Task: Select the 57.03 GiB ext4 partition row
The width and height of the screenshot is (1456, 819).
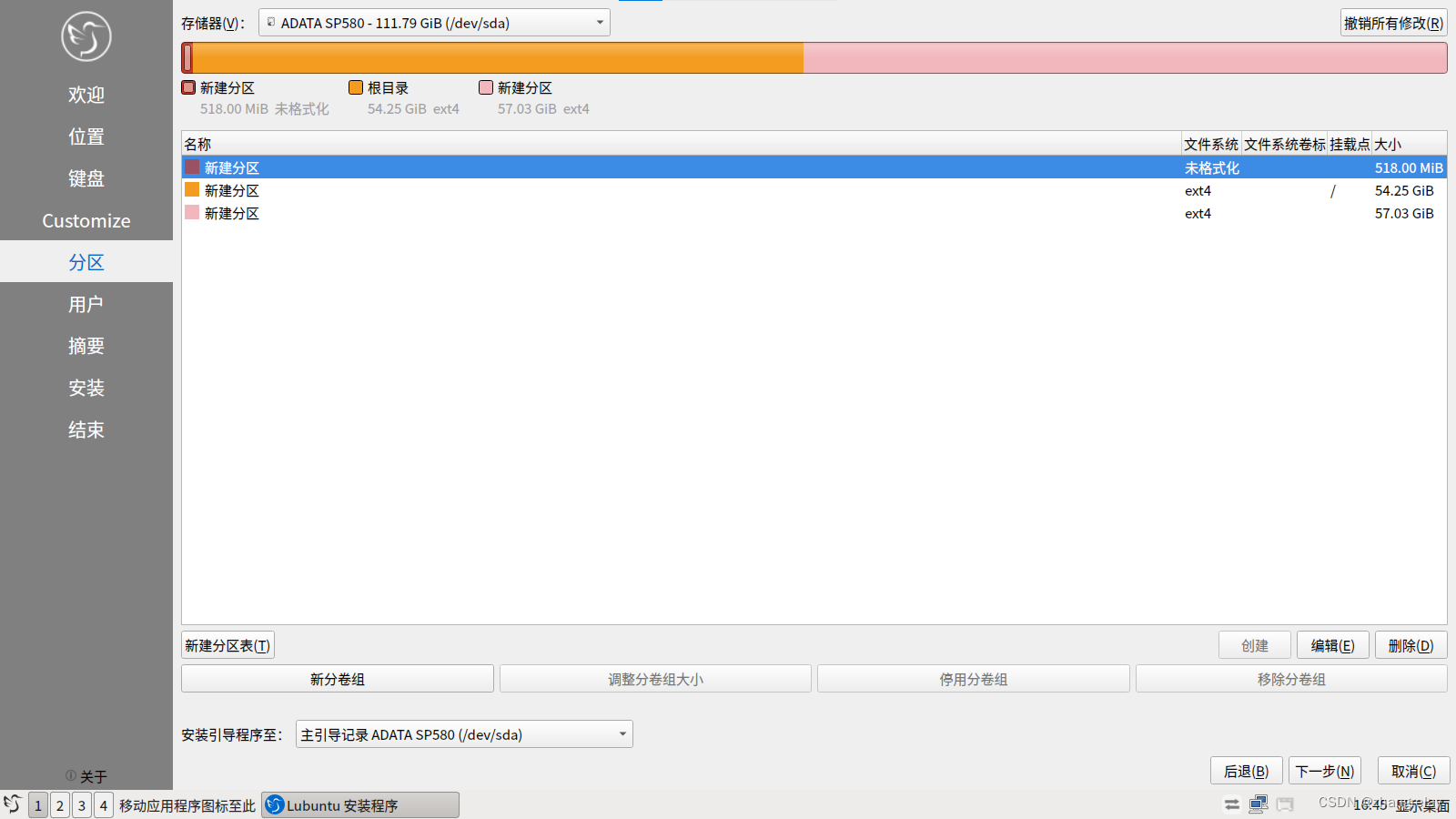Action: click(814, 213)
